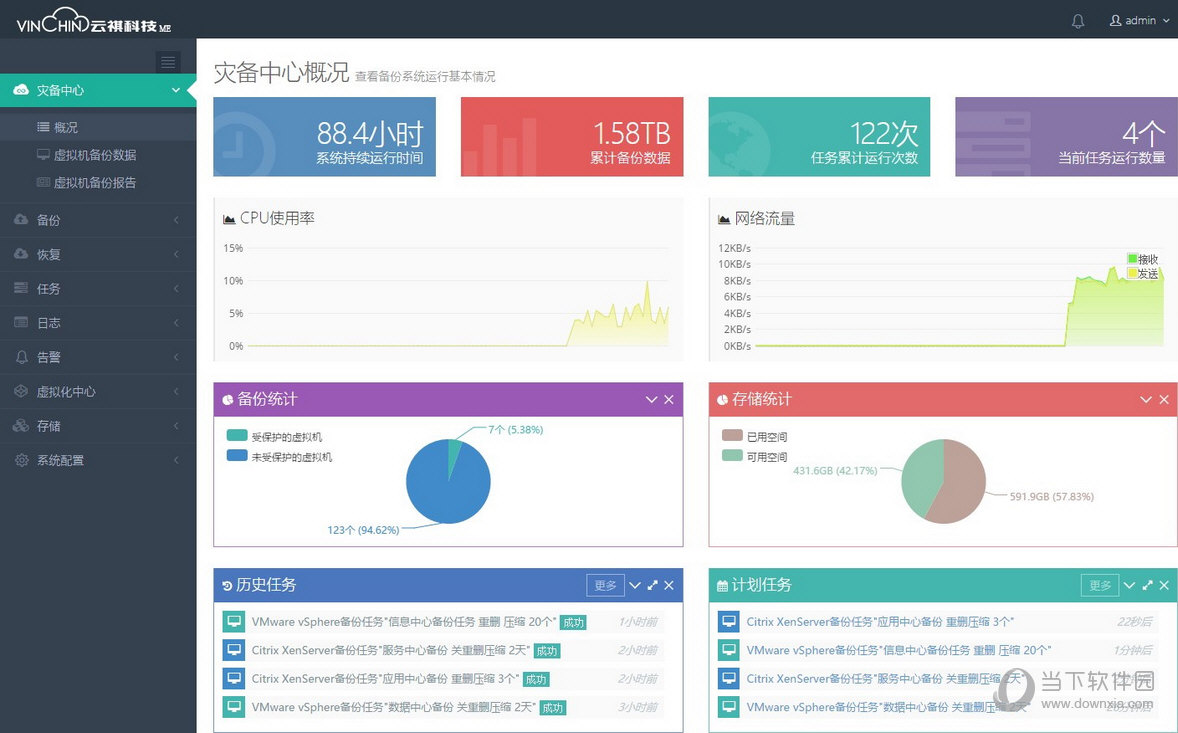Collapse the 计划任务 panel with chevron
This screenshot has height=733, width=1178.
tap(1129, 585)
